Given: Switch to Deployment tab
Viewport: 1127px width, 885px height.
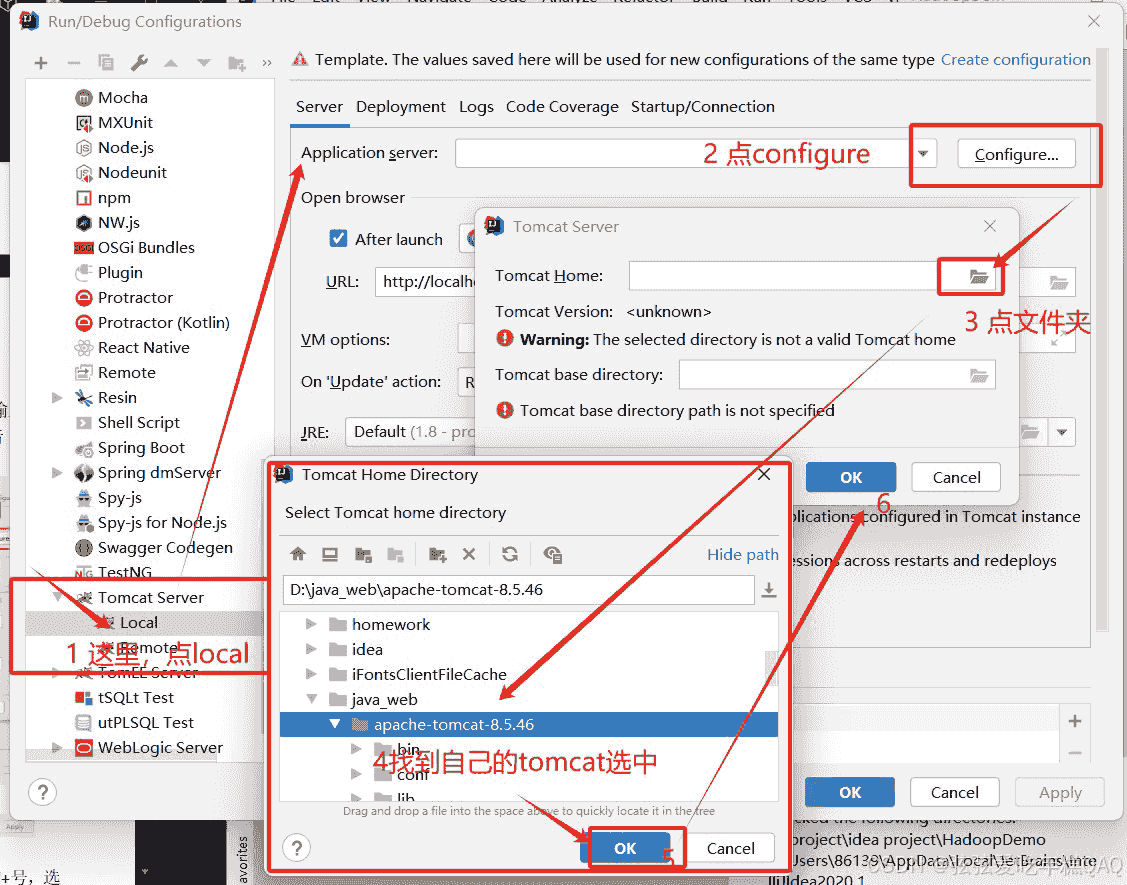Looking at the screenshot, I should (x=400, y=107).
